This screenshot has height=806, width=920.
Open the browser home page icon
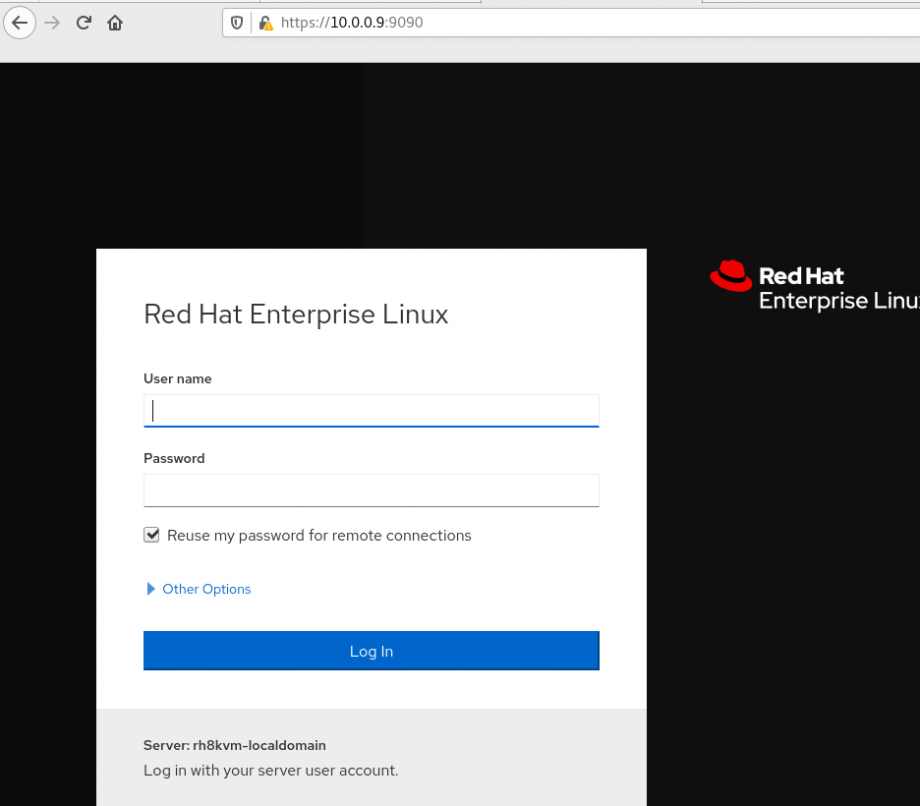click(x=114, y=22)
